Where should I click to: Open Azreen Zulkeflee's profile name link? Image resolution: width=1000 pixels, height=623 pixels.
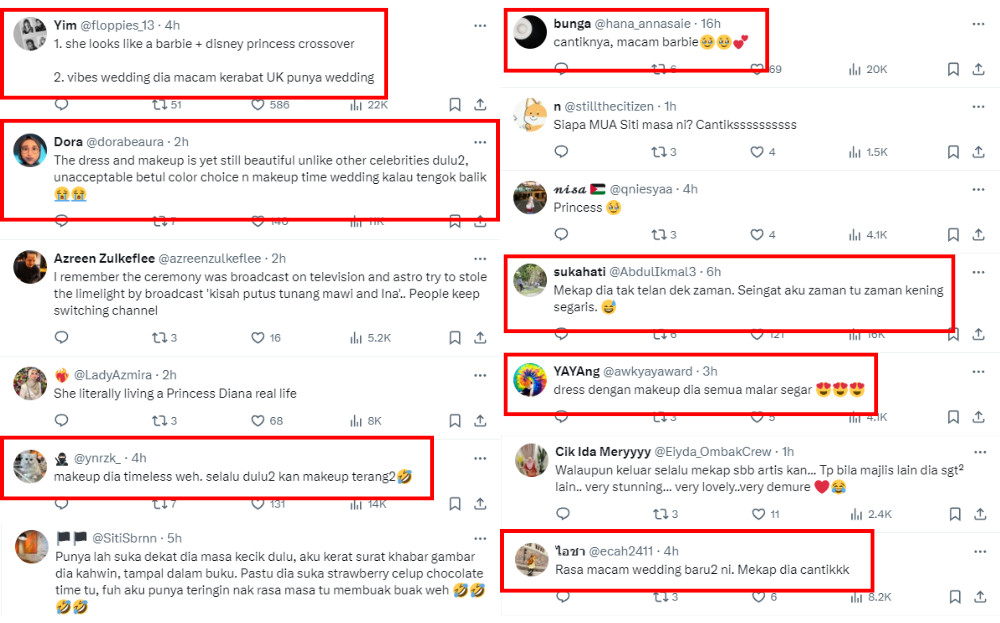coord(104,259)
